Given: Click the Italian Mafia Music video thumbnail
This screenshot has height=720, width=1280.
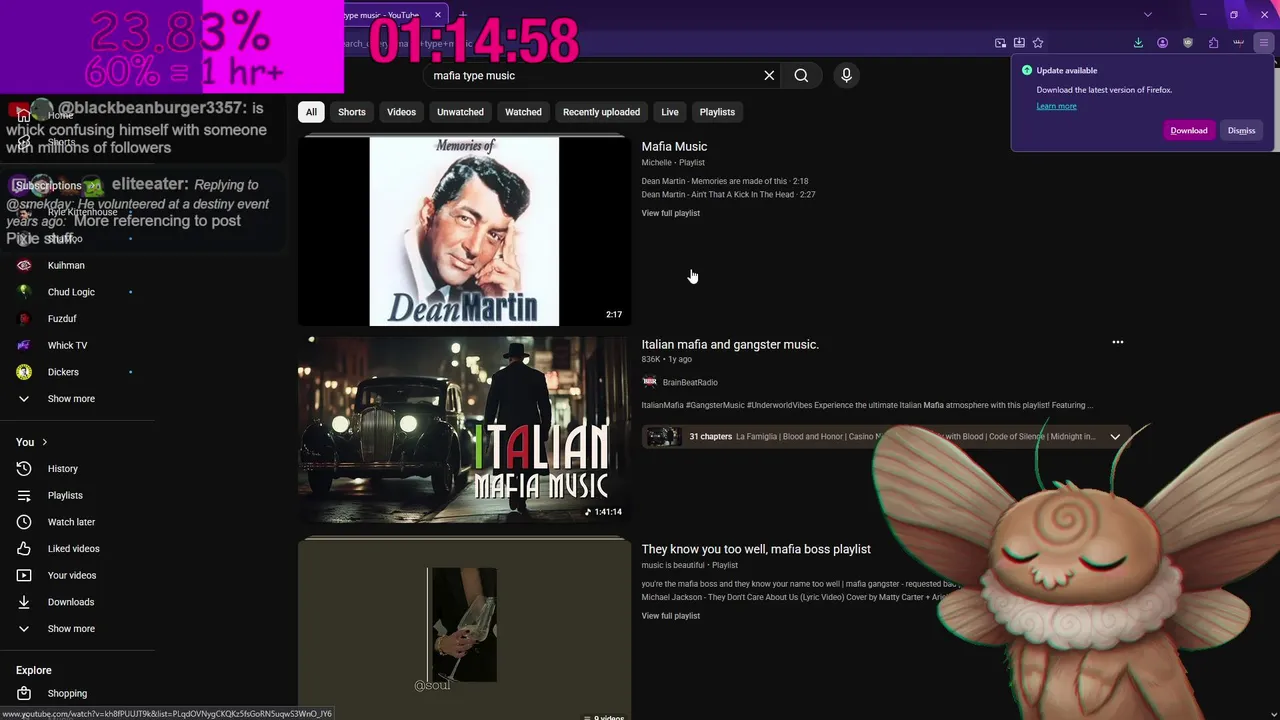Looking at the screenshot, I should point(464,430).
